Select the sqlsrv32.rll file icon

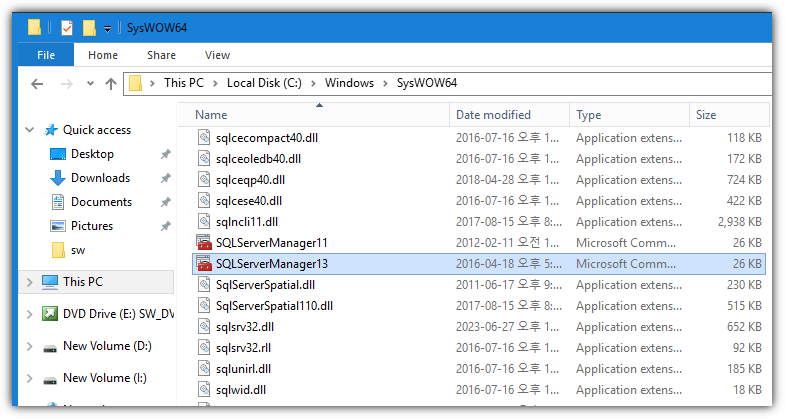pyautogui.click(x=204, y=348)
